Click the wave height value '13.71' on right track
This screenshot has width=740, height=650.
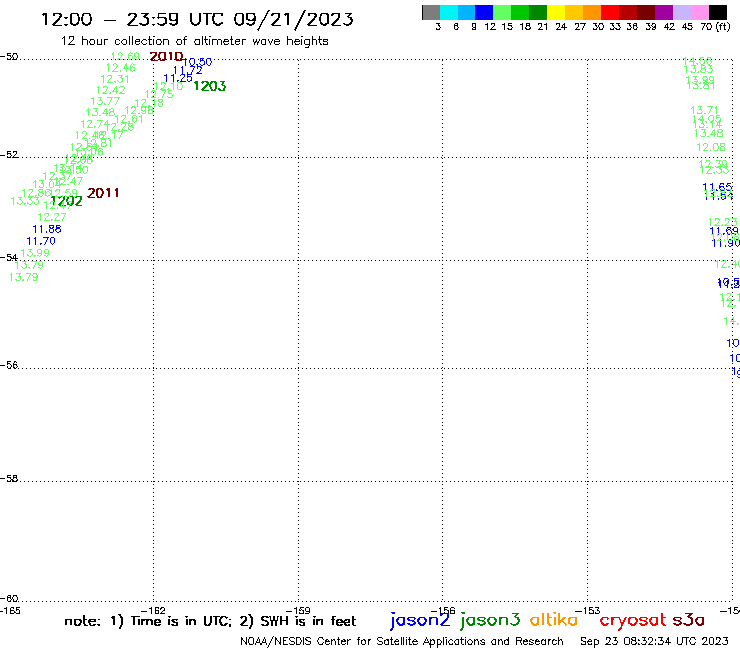point(704,110)
